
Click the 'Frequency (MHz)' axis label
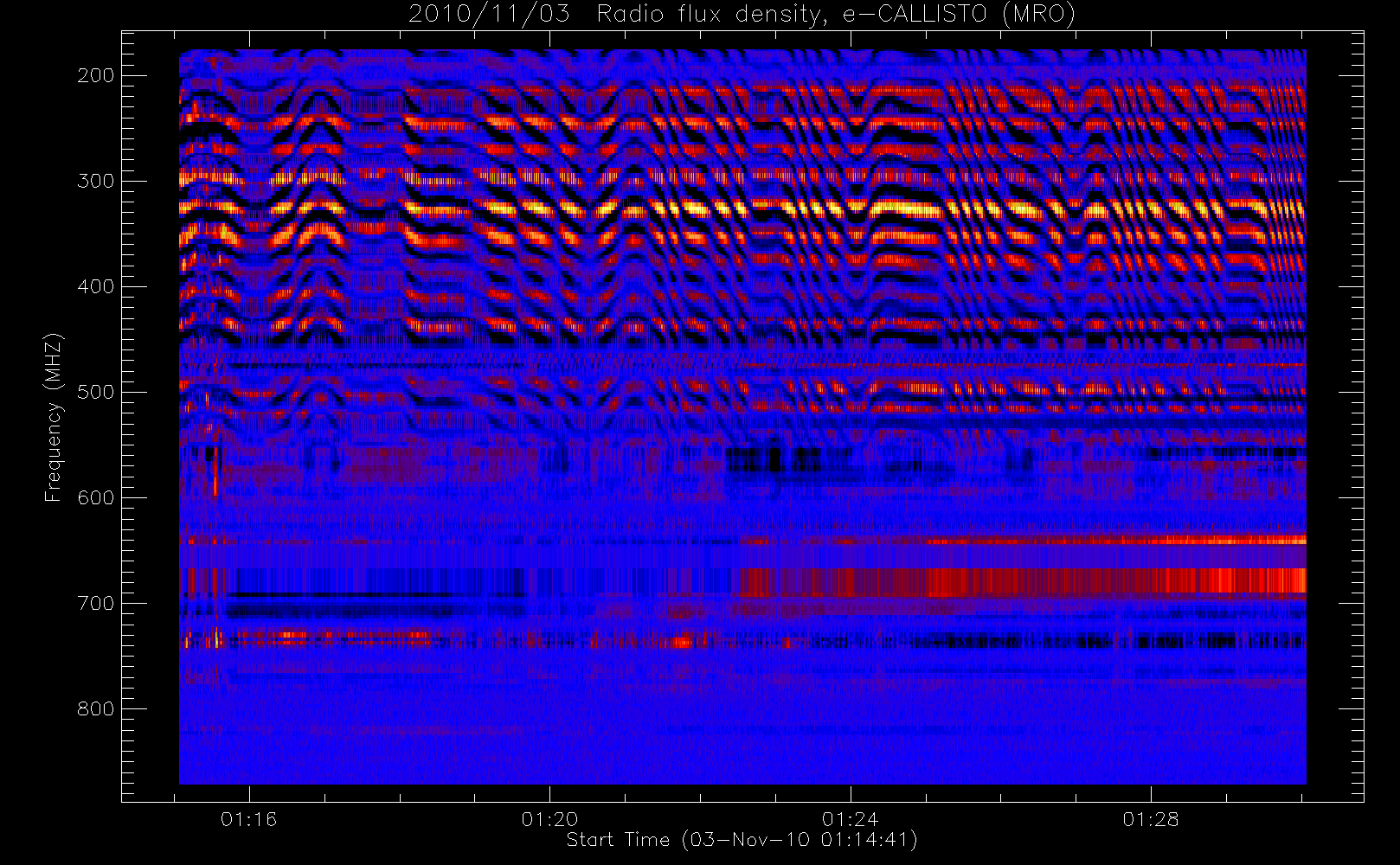click(54, 417)
